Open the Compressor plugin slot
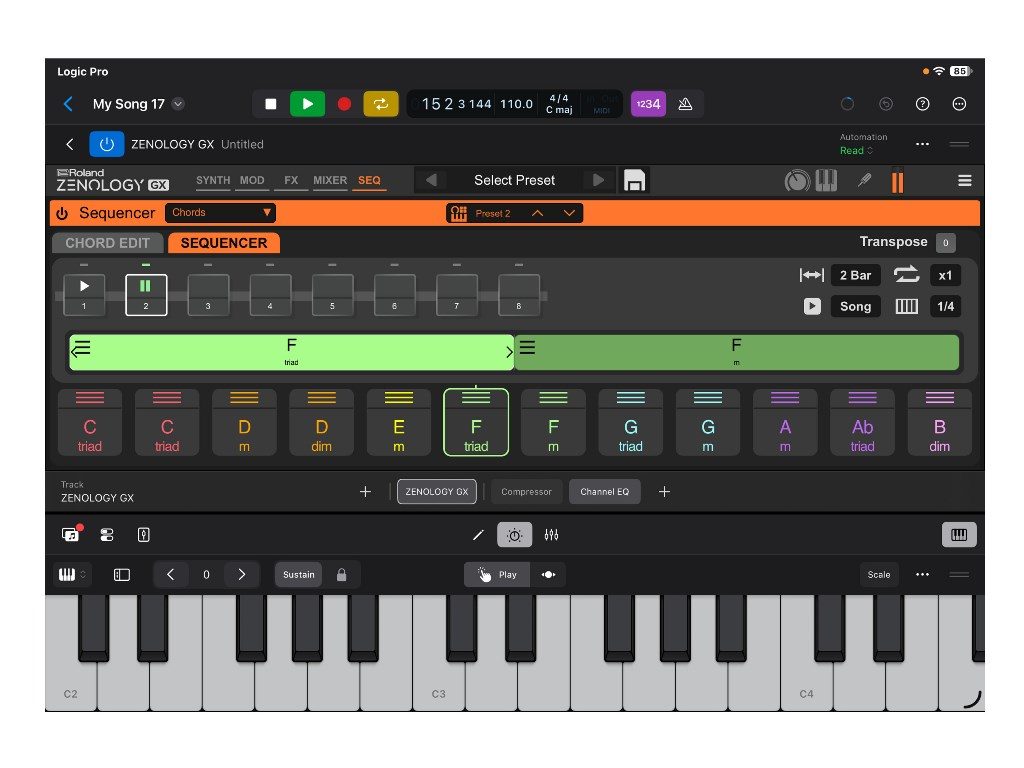The width and height of the screenshot is (1024, 768). [526, 492]
